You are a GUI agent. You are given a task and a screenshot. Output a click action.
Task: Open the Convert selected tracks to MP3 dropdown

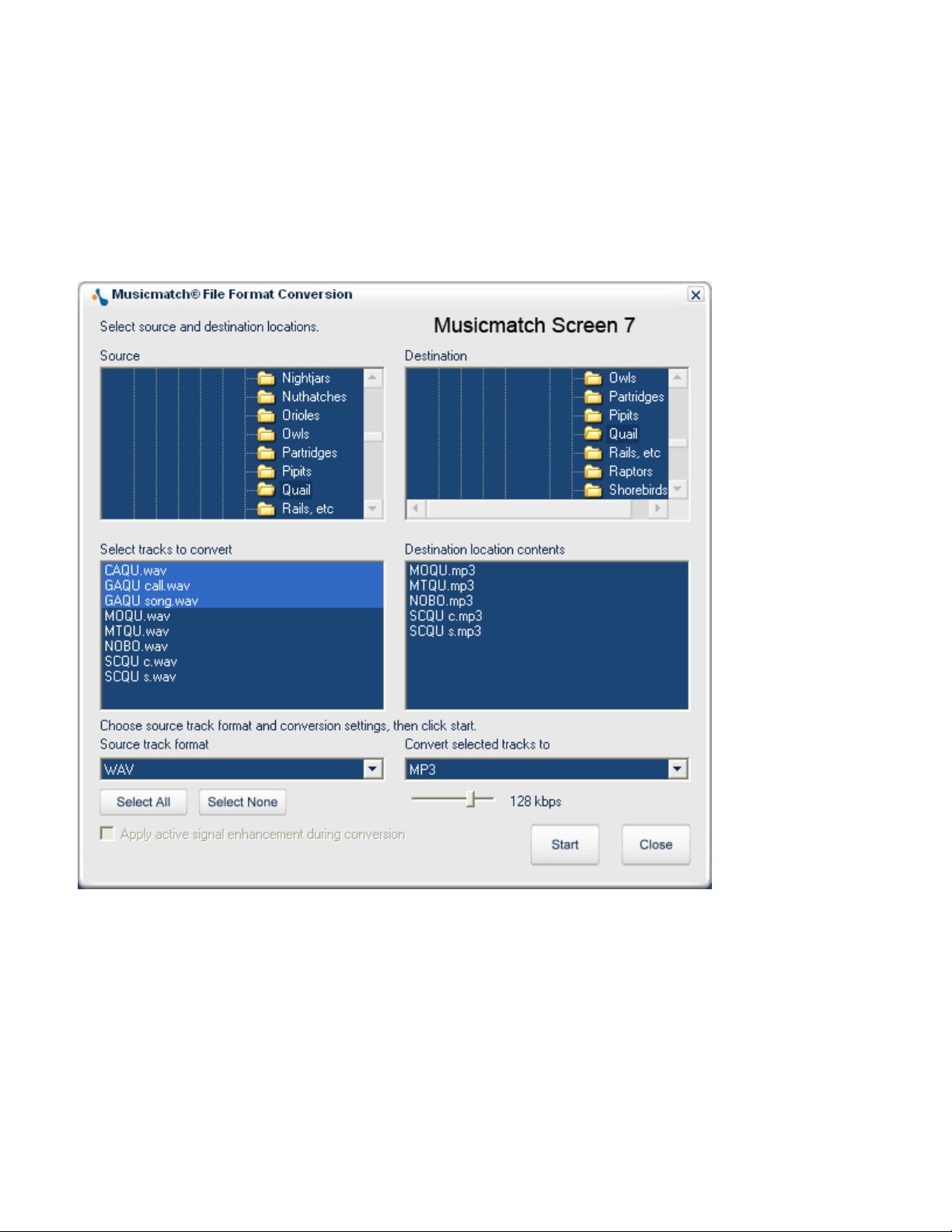[678, 770]
